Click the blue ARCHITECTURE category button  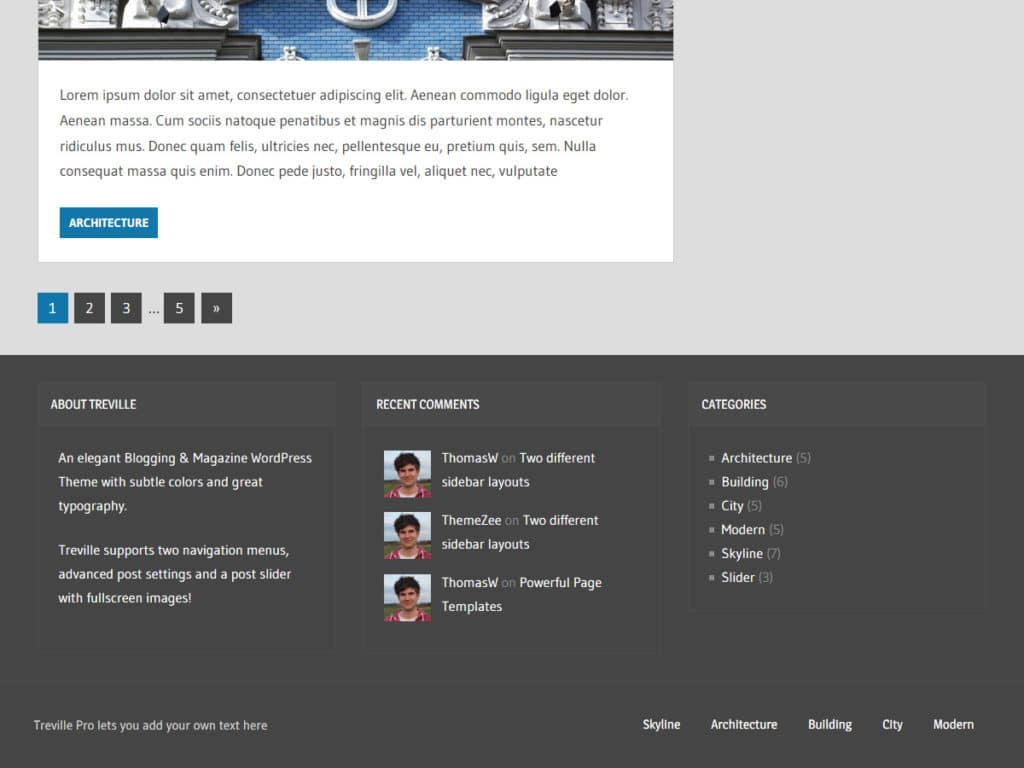pyautogui.click(x=108, y=222)
